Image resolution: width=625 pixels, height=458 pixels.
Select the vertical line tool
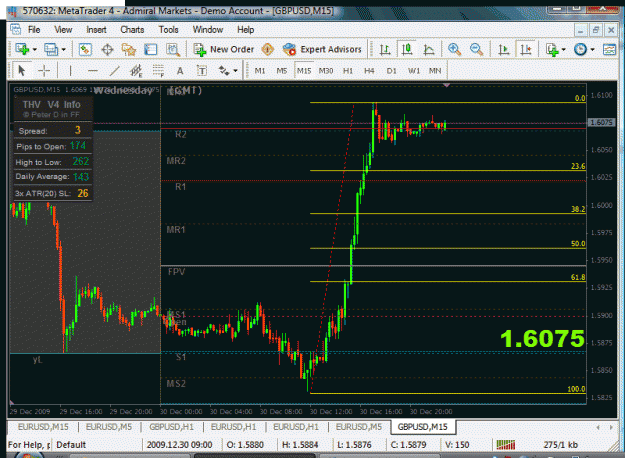click(x=71, y=71)
